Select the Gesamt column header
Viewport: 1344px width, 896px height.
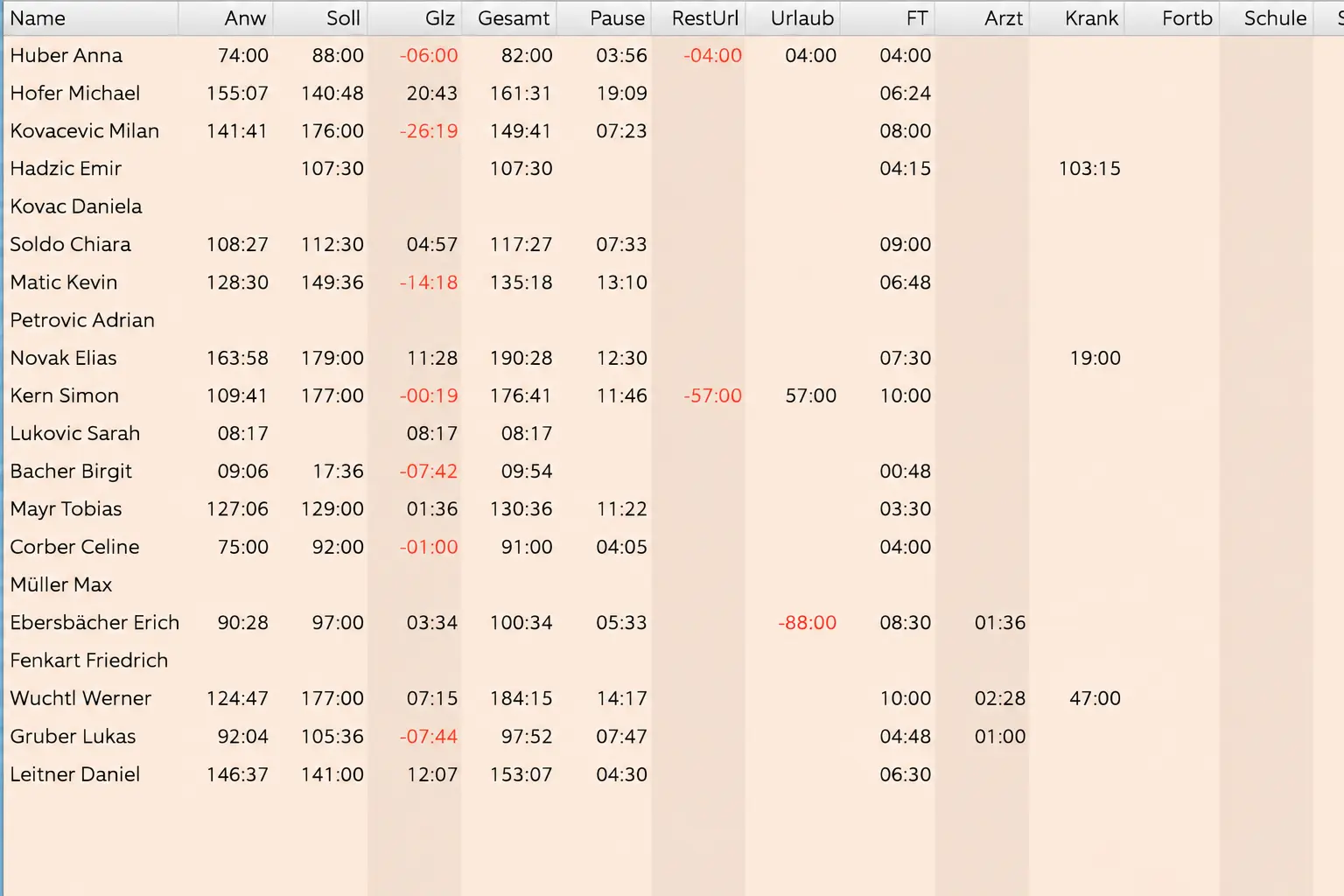coord(509,18)
